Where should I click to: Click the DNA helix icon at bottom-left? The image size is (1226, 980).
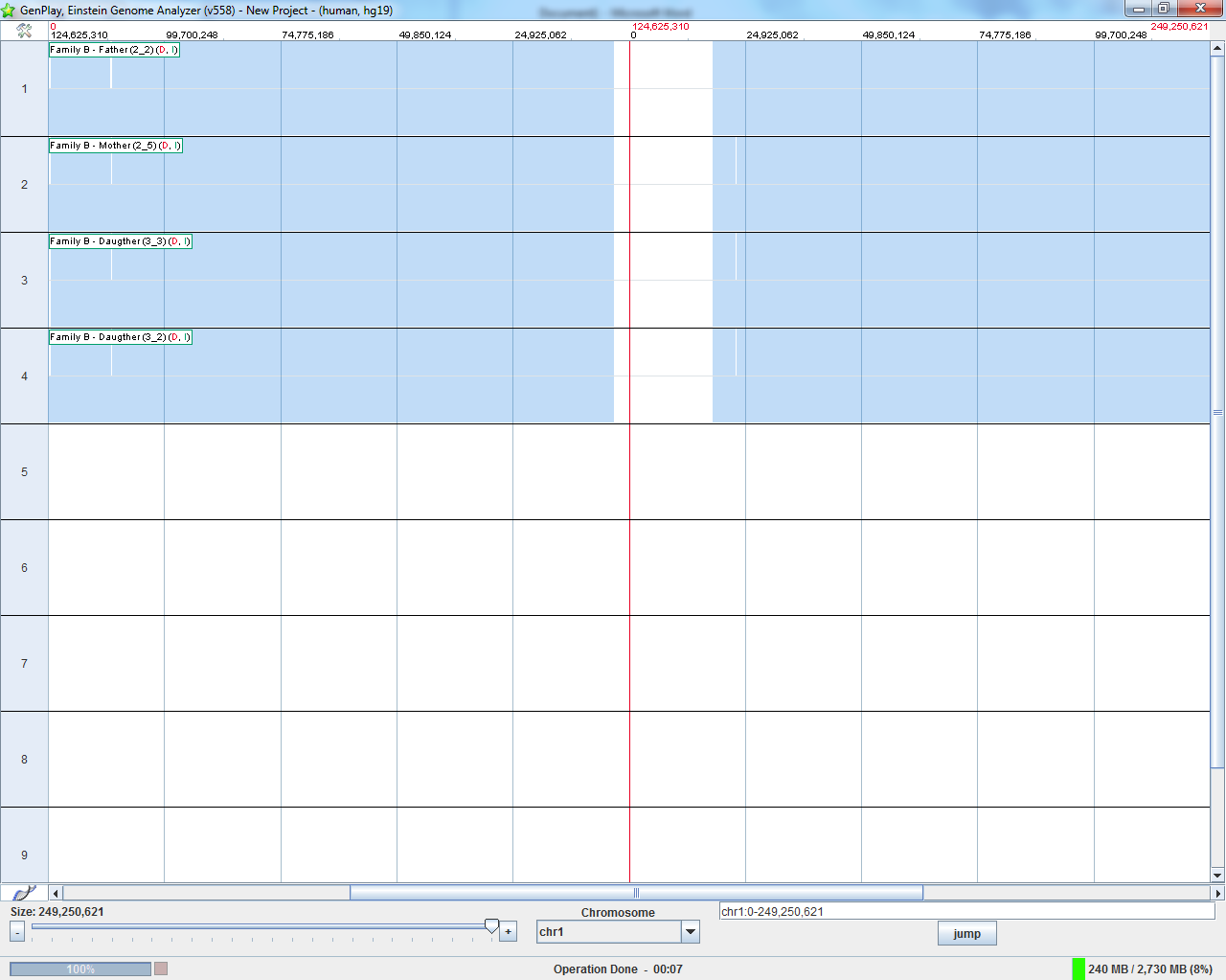[x=24, y=893]
